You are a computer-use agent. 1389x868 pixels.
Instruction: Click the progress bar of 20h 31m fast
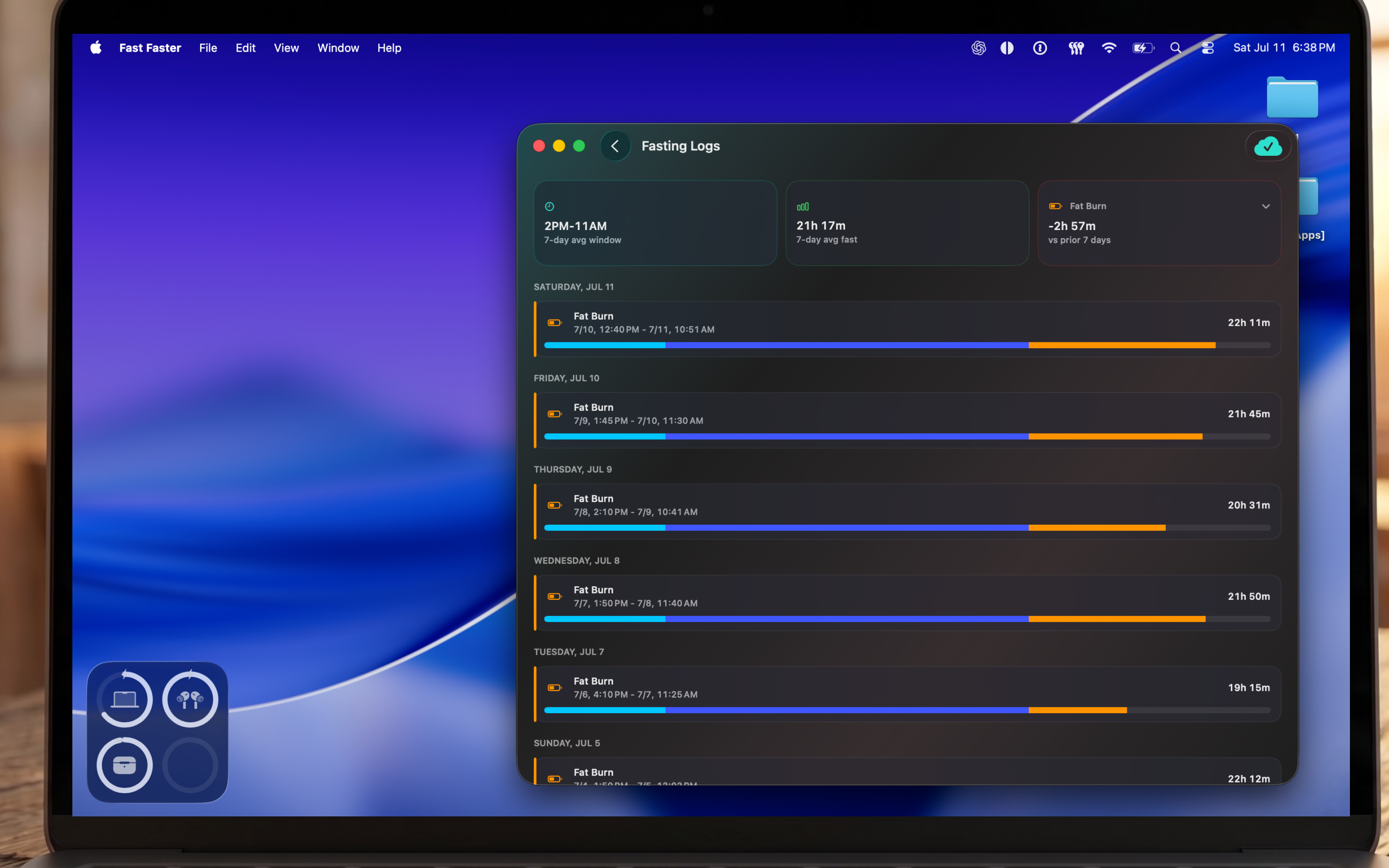[x=907, y=528]
